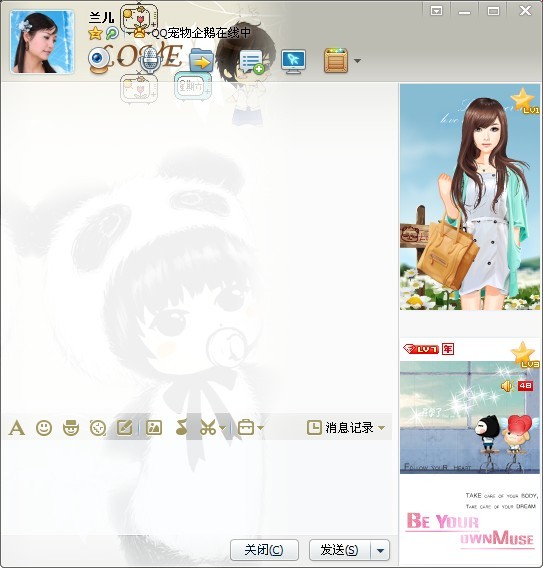The image size is (543, 568).
Task: Open the title bar menu dropdown button
Action: 436,11
